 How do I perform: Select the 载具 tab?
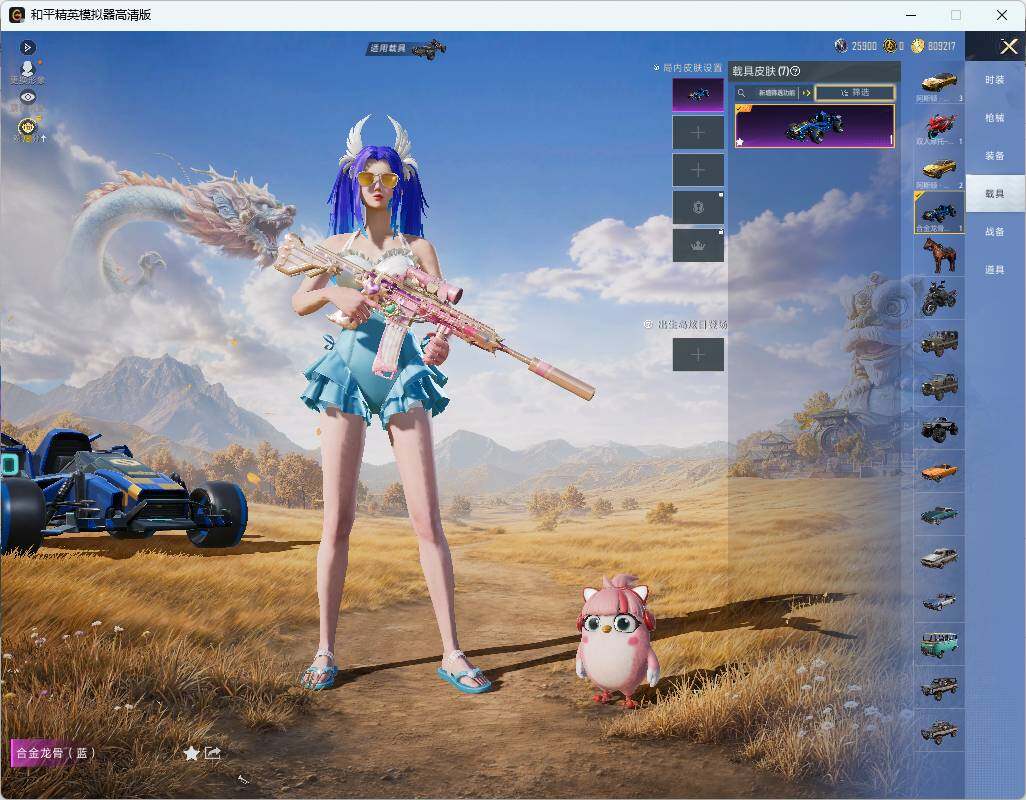point(995,194)
